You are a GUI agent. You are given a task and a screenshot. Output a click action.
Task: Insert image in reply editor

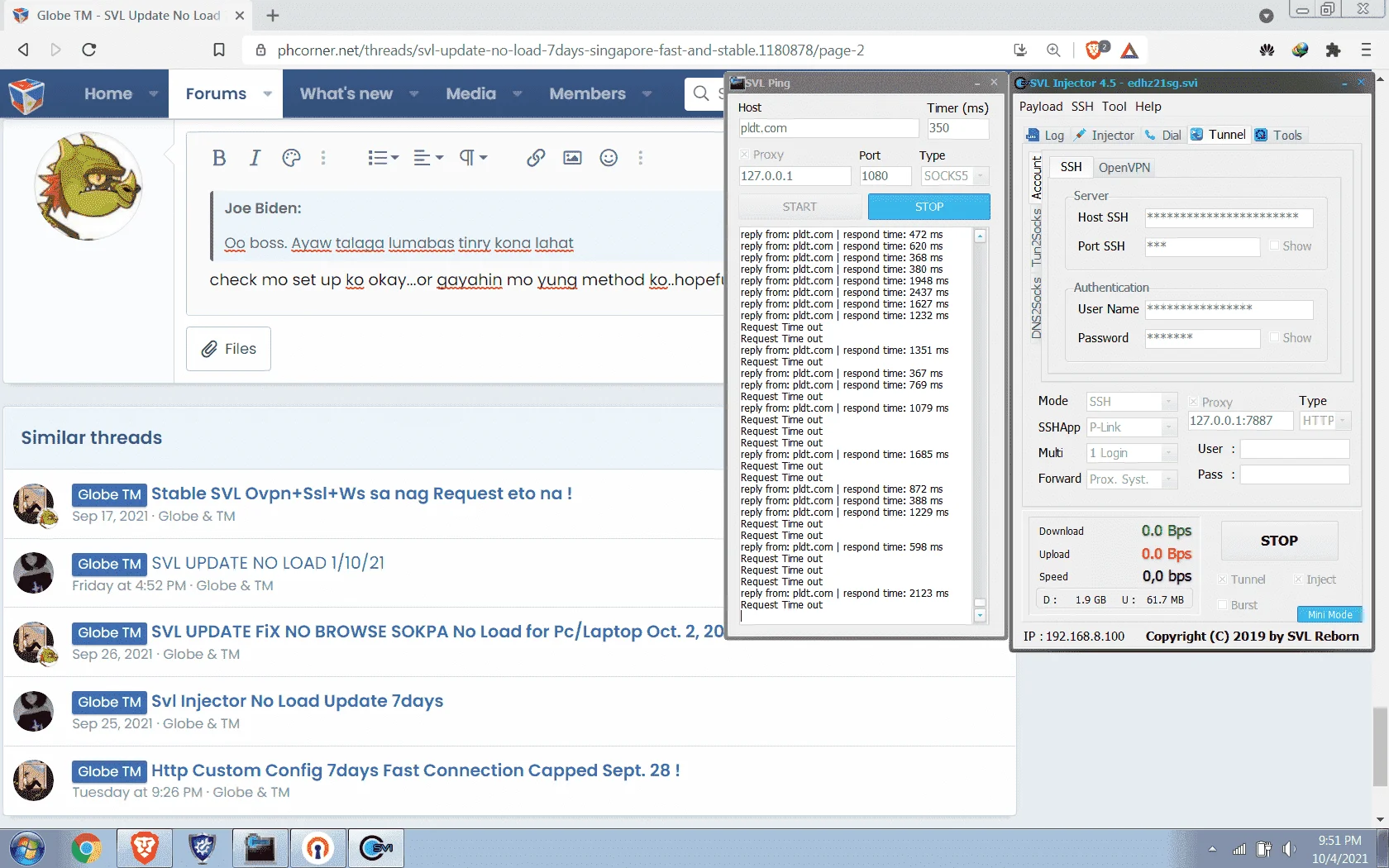click(572, 158)
